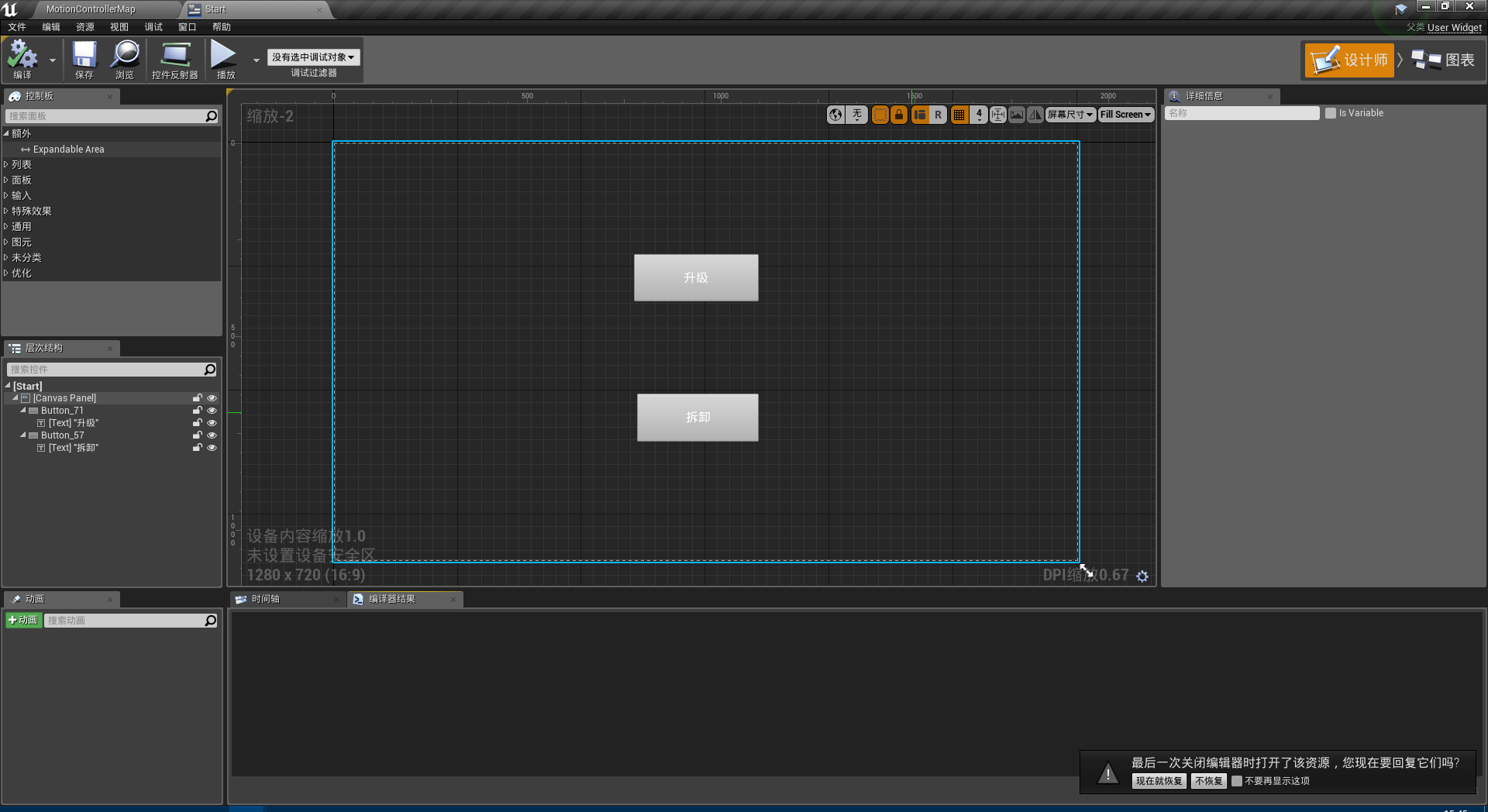
Task: Save the Start widget blueprint
Action: pos(84,60)
